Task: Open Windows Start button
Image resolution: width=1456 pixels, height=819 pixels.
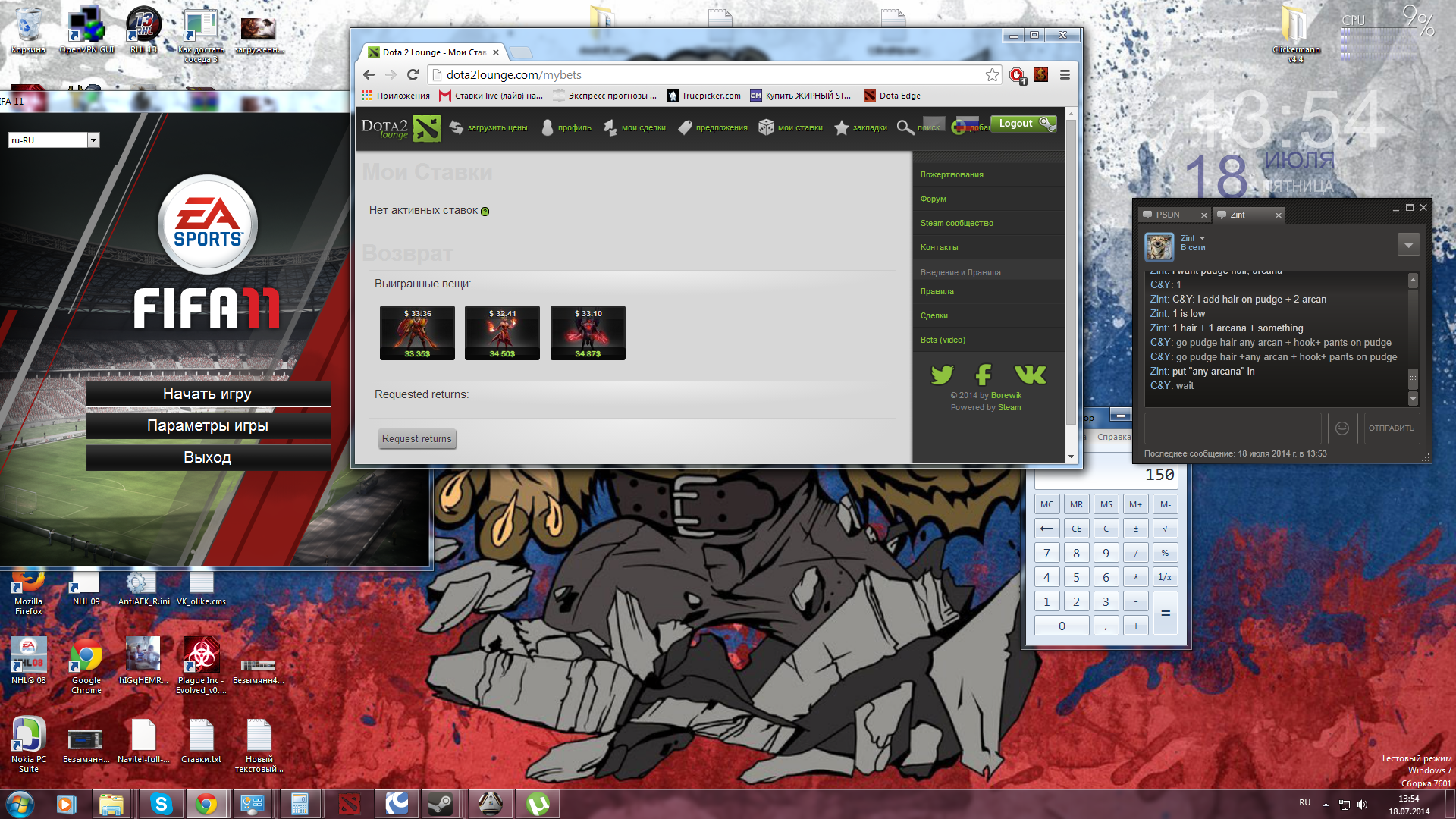Action: point(20,804)
